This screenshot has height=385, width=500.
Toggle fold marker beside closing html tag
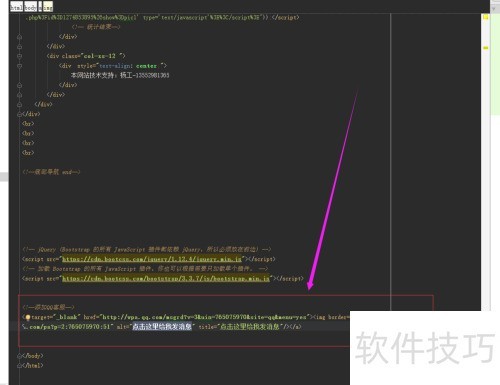pyautogui.click(x=19, y=366)
